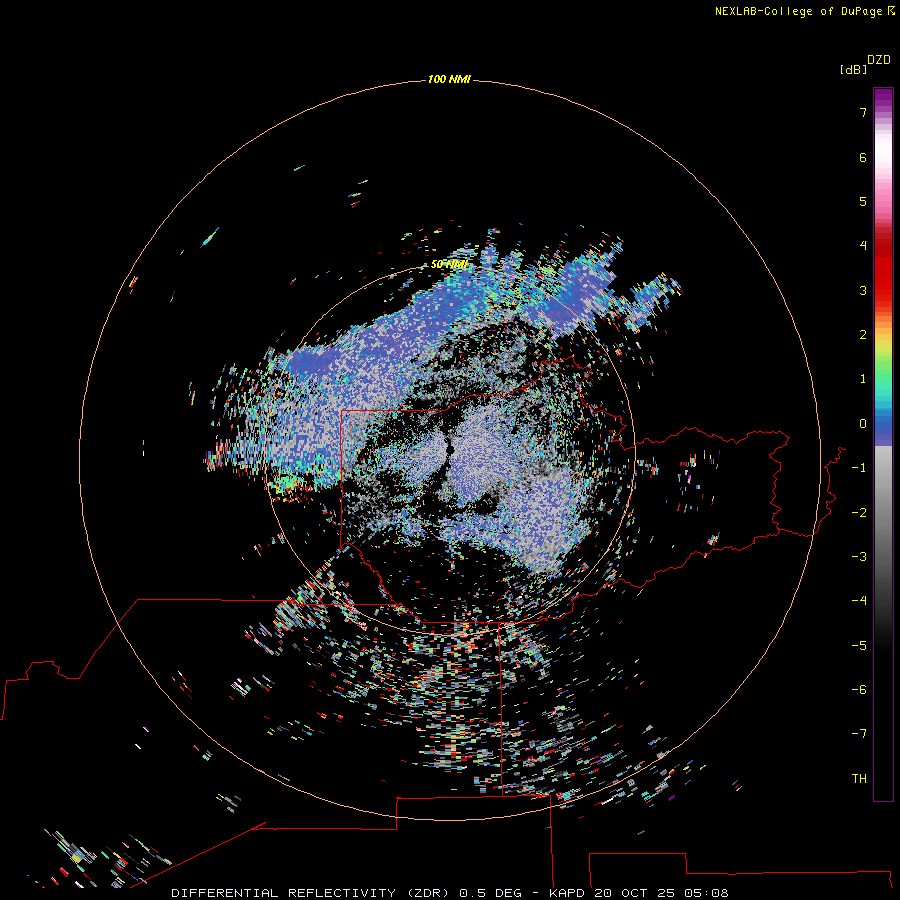The width and height of the screenshot is (900, 900).
Task: Click the 0 value on the color scale
Action: coord(863,424)
